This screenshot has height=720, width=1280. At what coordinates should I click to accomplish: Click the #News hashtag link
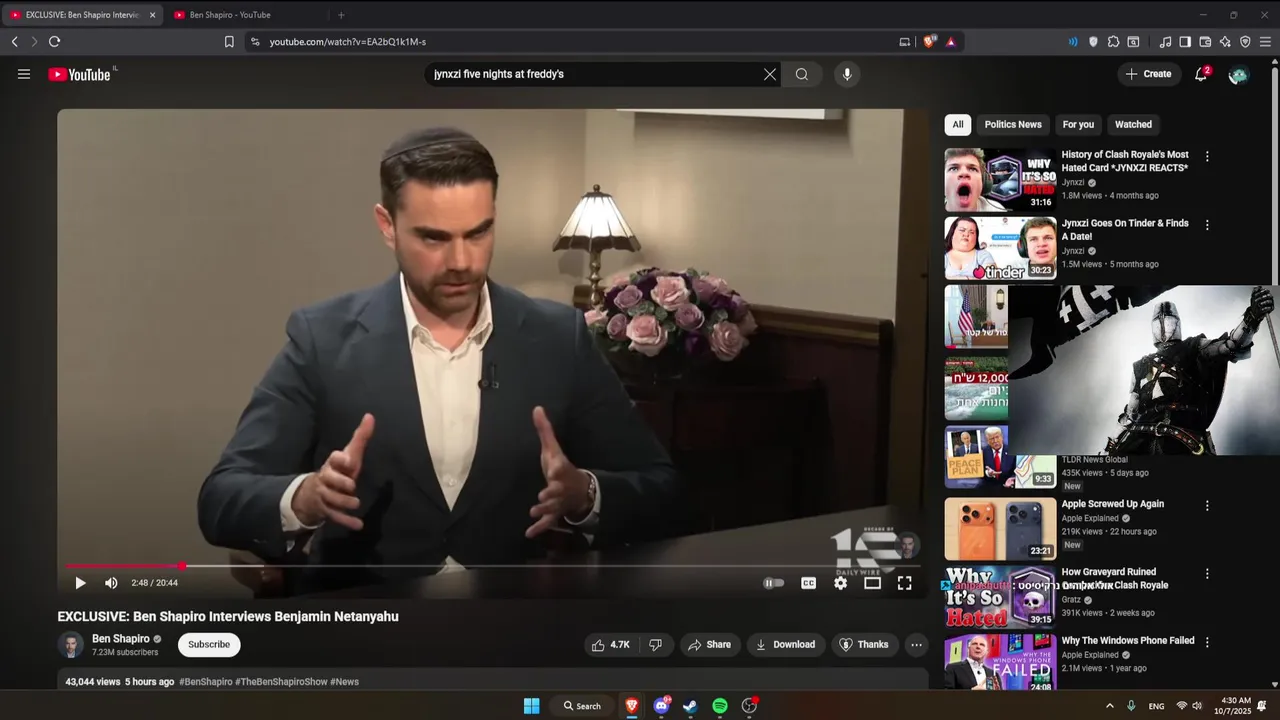[344, 682]
